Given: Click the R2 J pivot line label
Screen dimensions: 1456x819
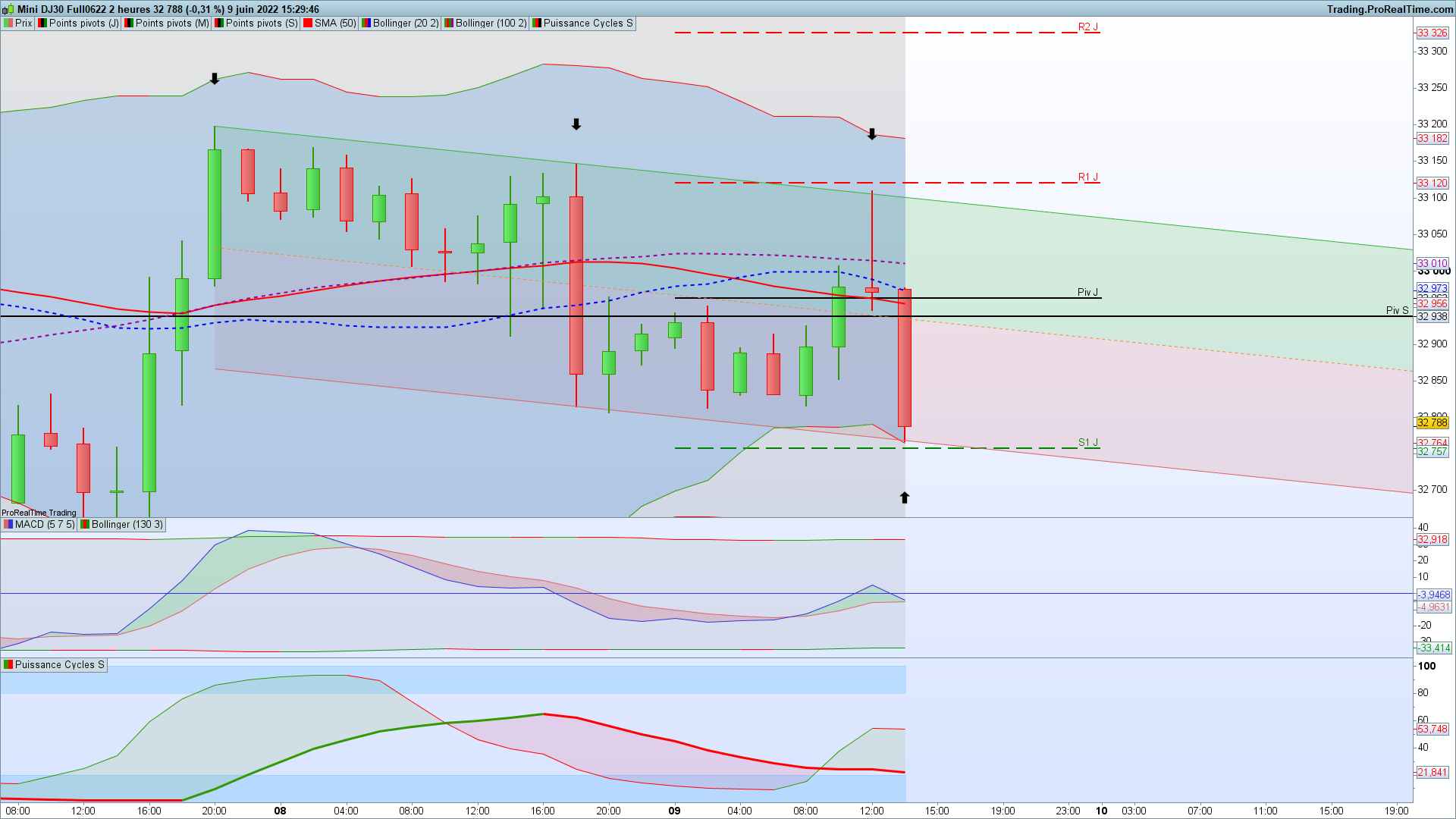Looking at the screenshot, I should 1087,27.
